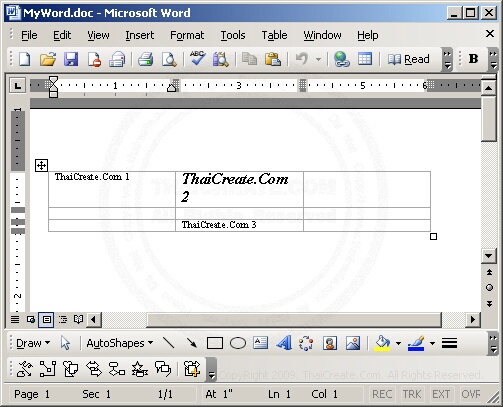Undo the last action

coord(302,60)
